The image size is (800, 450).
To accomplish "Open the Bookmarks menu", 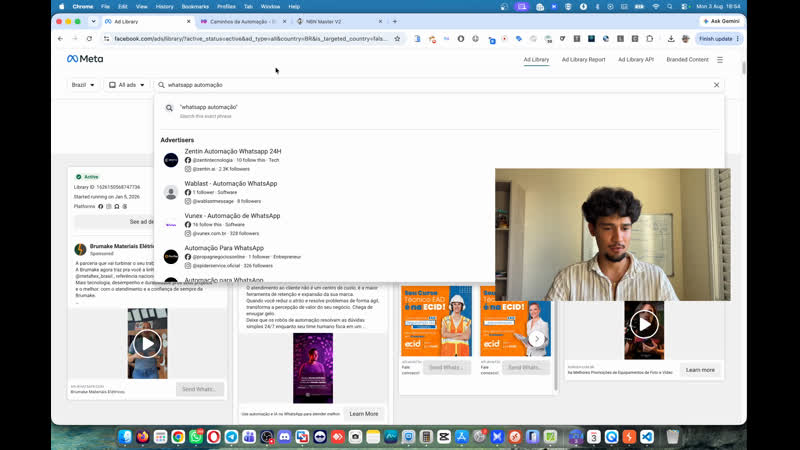I will point(195,7).
